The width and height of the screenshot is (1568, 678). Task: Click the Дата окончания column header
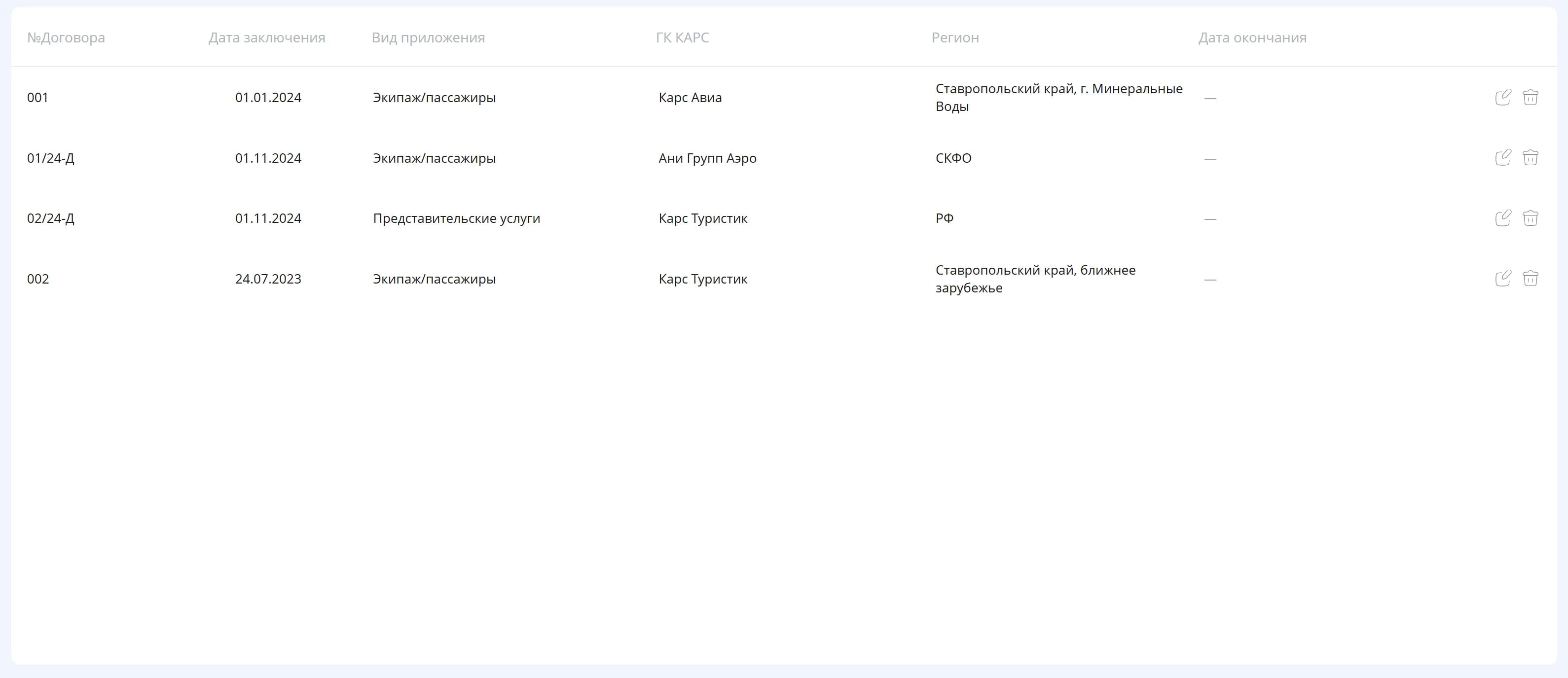tap(1252, 38)
